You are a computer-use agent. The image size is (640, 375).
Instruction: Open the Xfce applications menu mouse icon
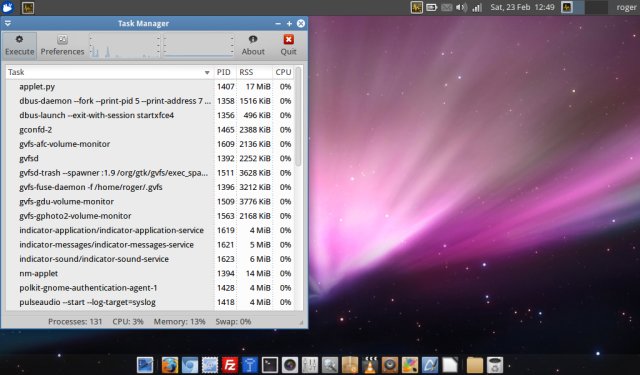(8, 7)
